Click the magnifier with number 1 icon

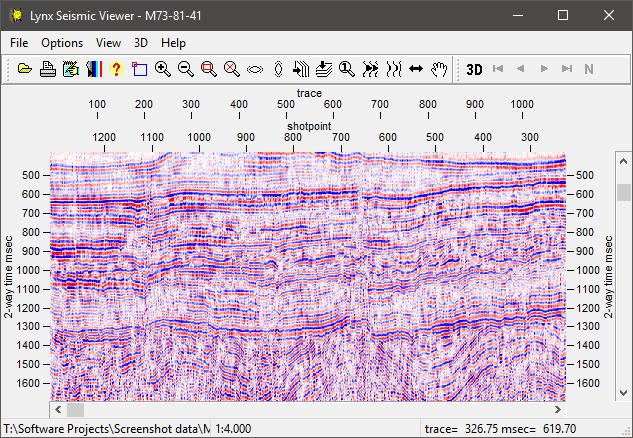347,69
